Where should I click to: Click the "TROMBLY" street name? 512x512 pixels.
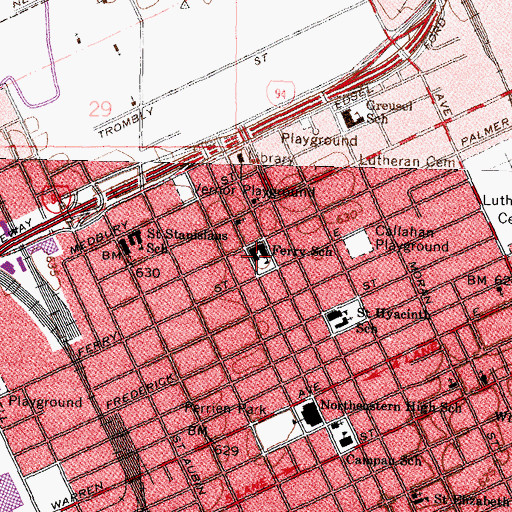(x=126, y=123)
